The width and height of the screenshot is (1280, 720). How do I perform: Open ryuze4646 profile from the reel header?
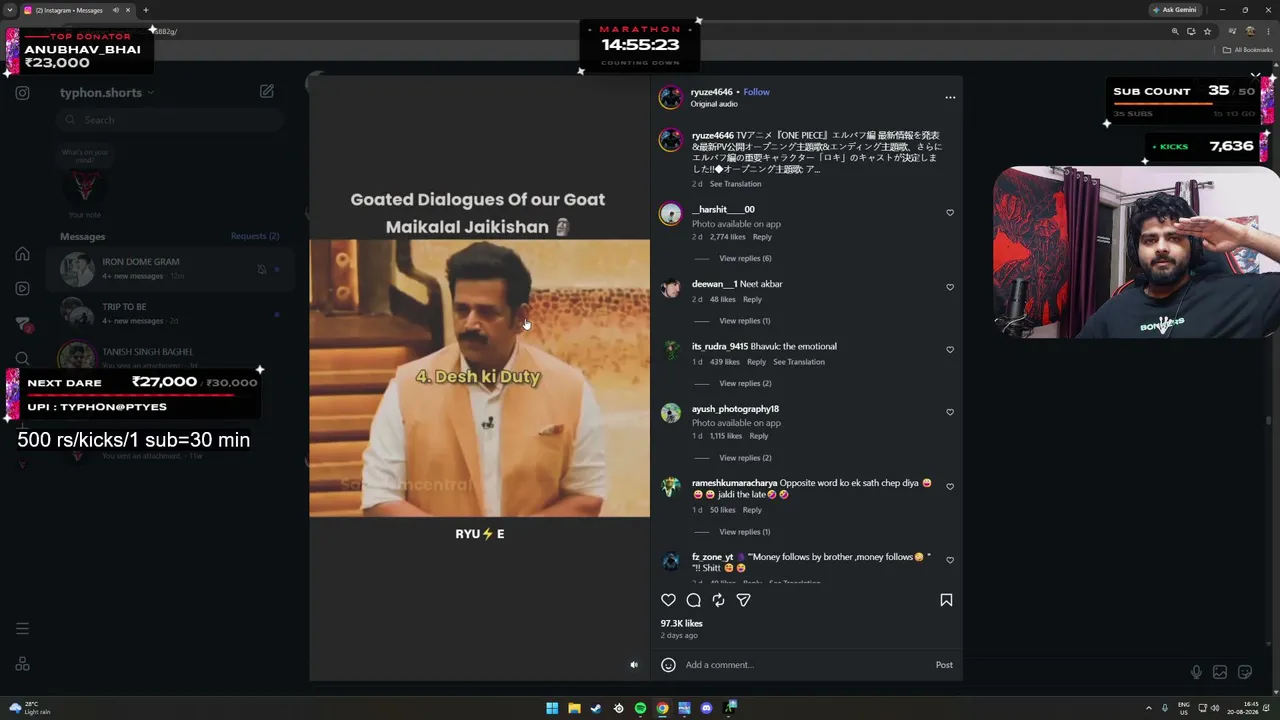click(711, 92)
